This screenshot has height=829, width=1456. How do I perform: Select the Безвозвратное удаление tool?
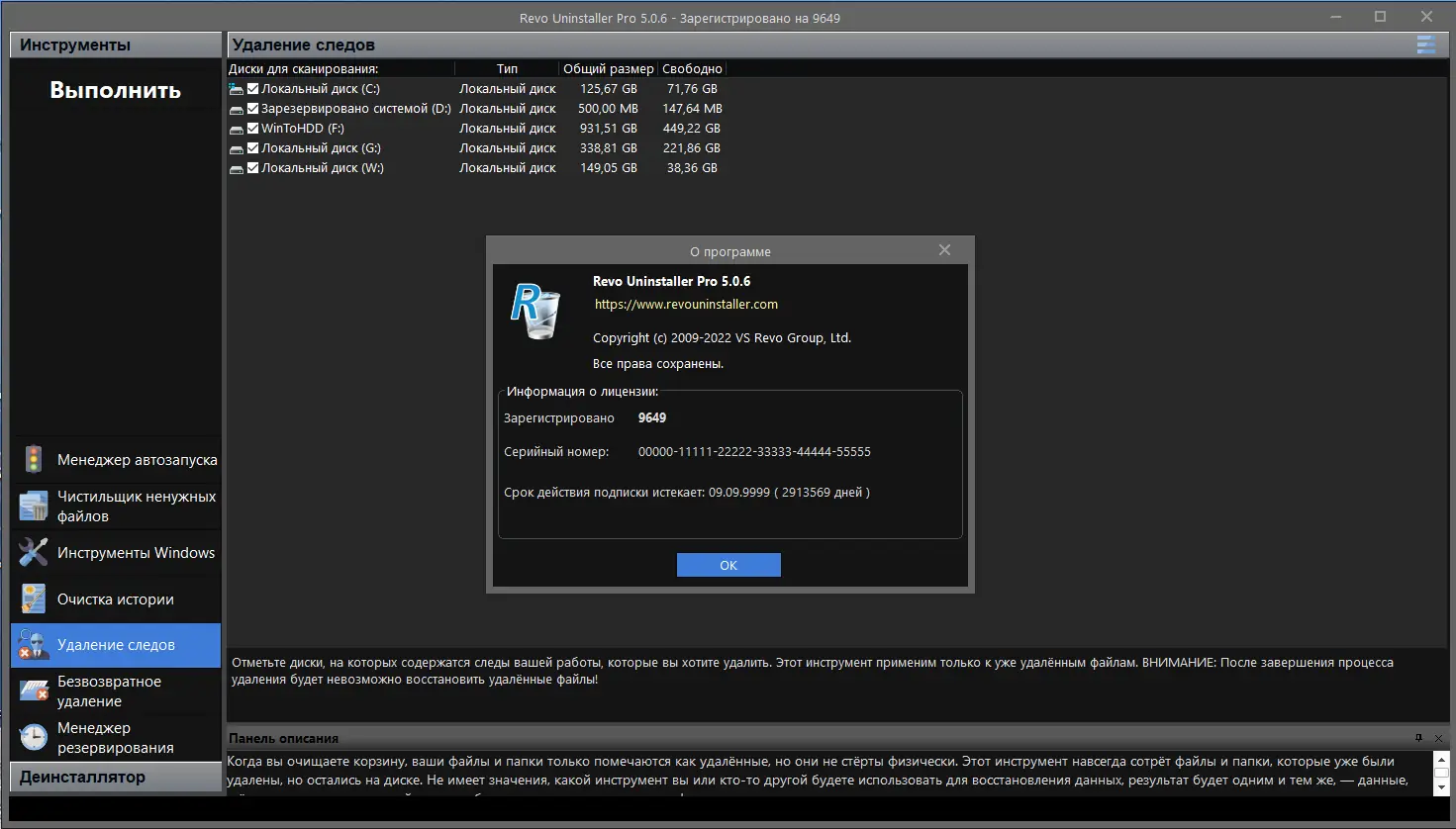pyautogui.click(x=111, y=691)
